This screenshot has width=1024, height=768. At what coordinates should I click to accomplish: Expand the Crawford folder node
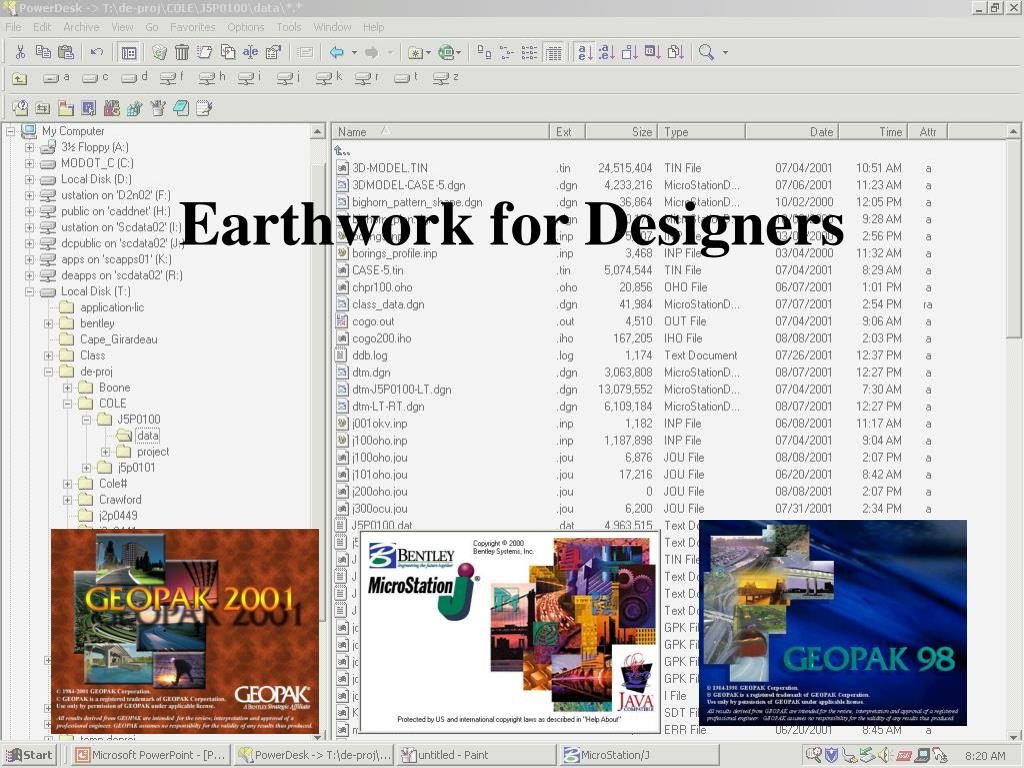pos(67,500)
